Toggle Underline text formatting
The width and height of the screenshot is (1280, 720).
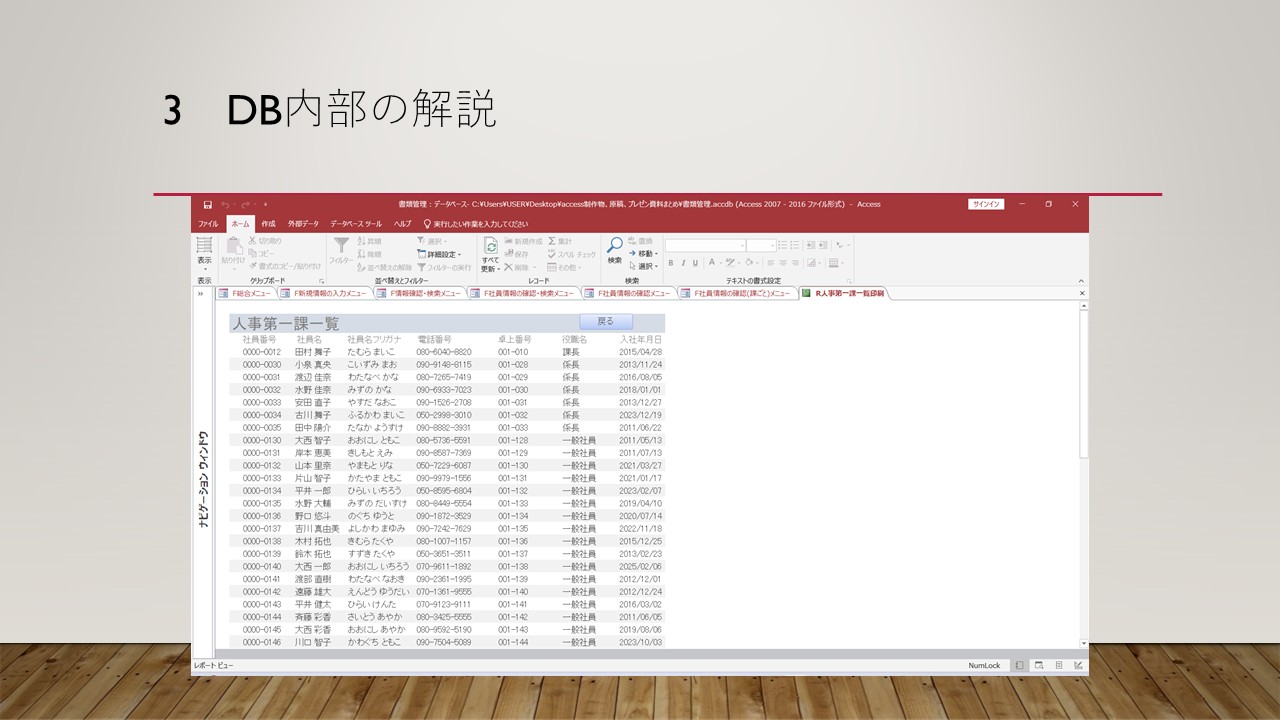point(697,263)
